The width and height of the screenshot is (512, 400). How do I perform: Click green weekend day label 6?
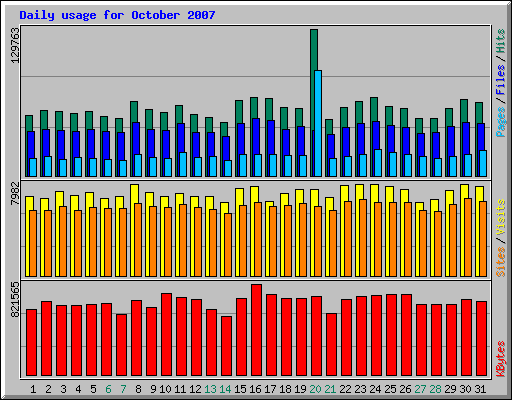coord(108,389)
